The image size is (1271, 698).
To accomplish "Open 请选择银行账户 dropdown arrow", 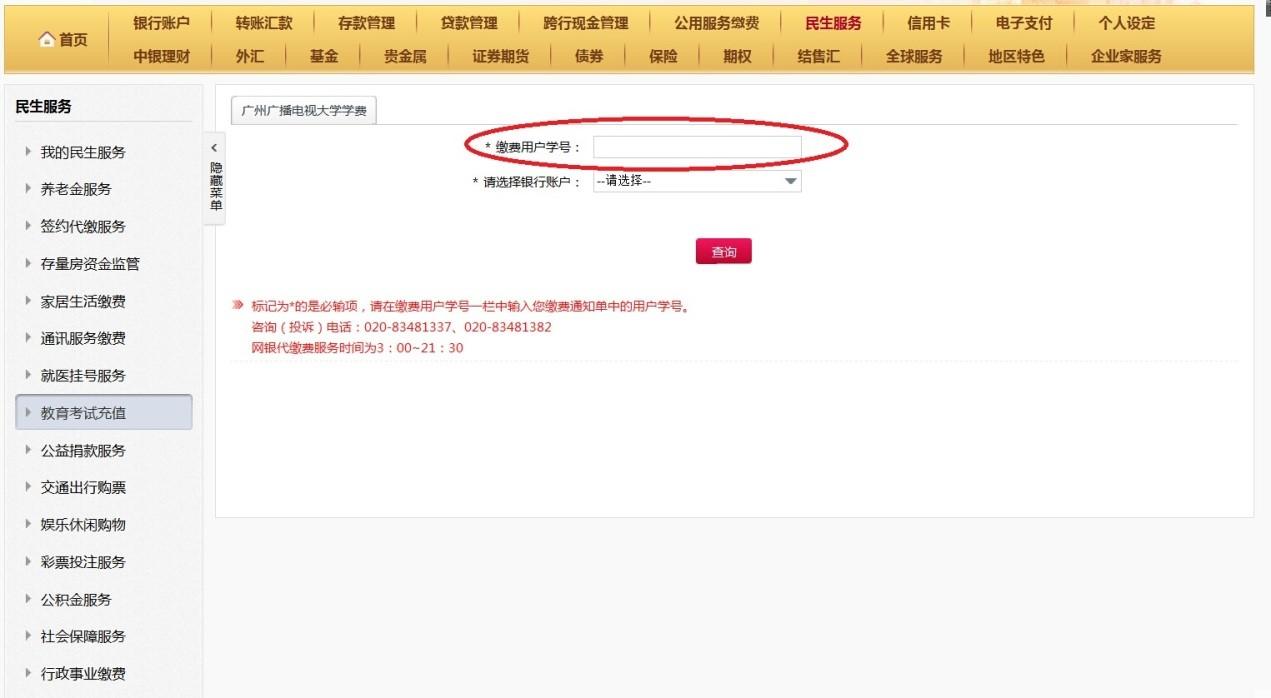I will [x=790, y=182].
